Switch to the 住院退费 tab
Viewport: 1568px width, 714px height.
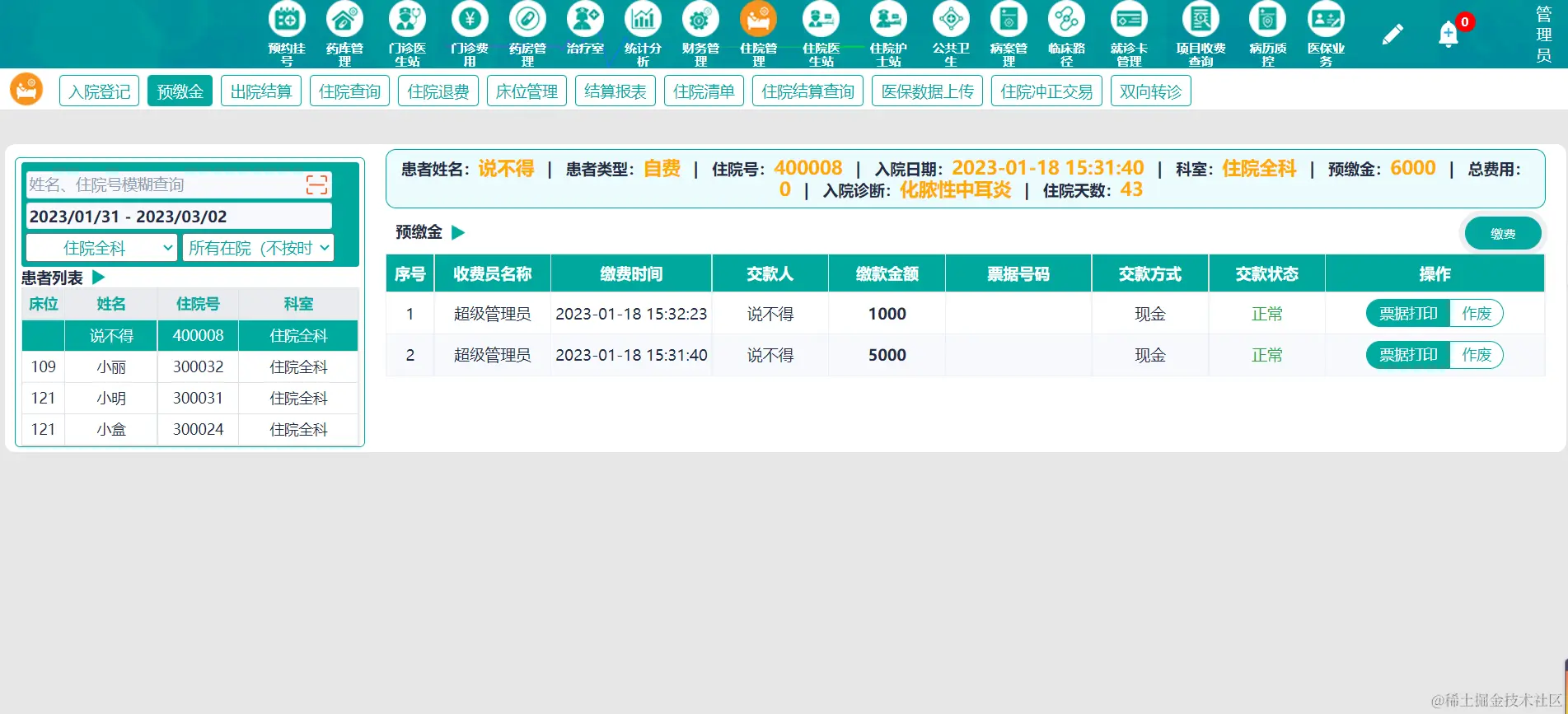click(438, 91)
